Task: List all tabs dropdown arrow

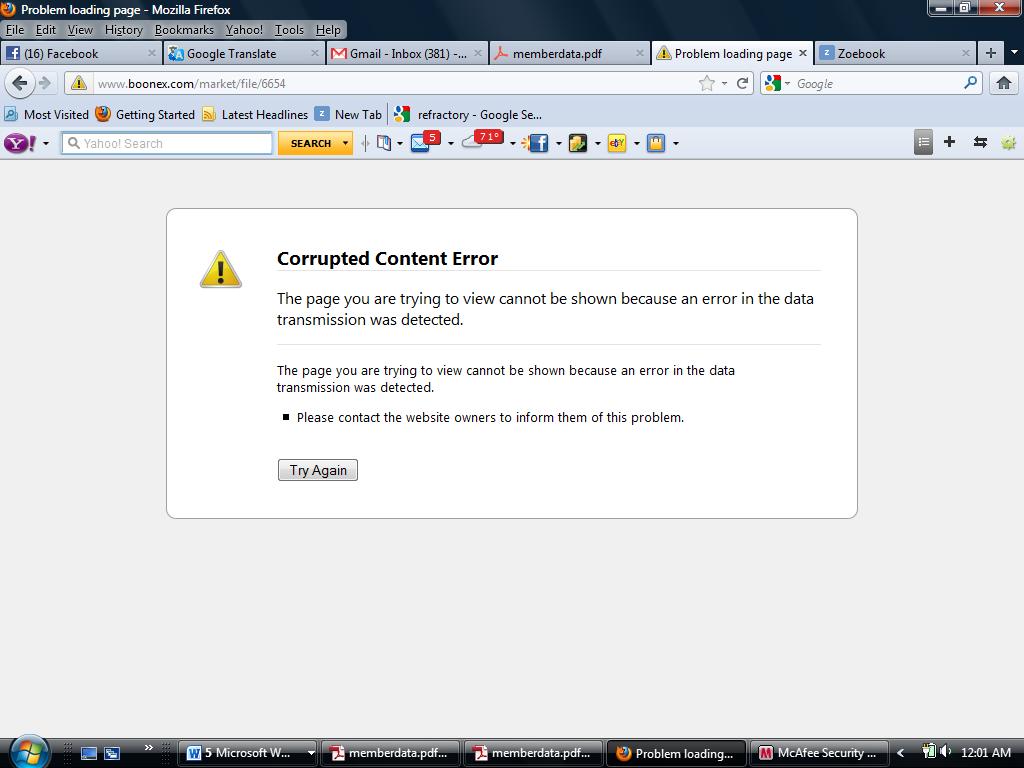Action: [x=1014, y=52]
